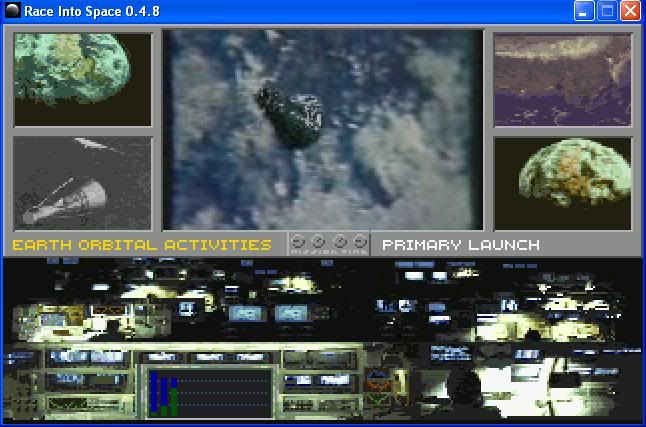Screen dimensions: 646x427
Task: Maximize the Race Into Space window
Action: coord(607,10)
